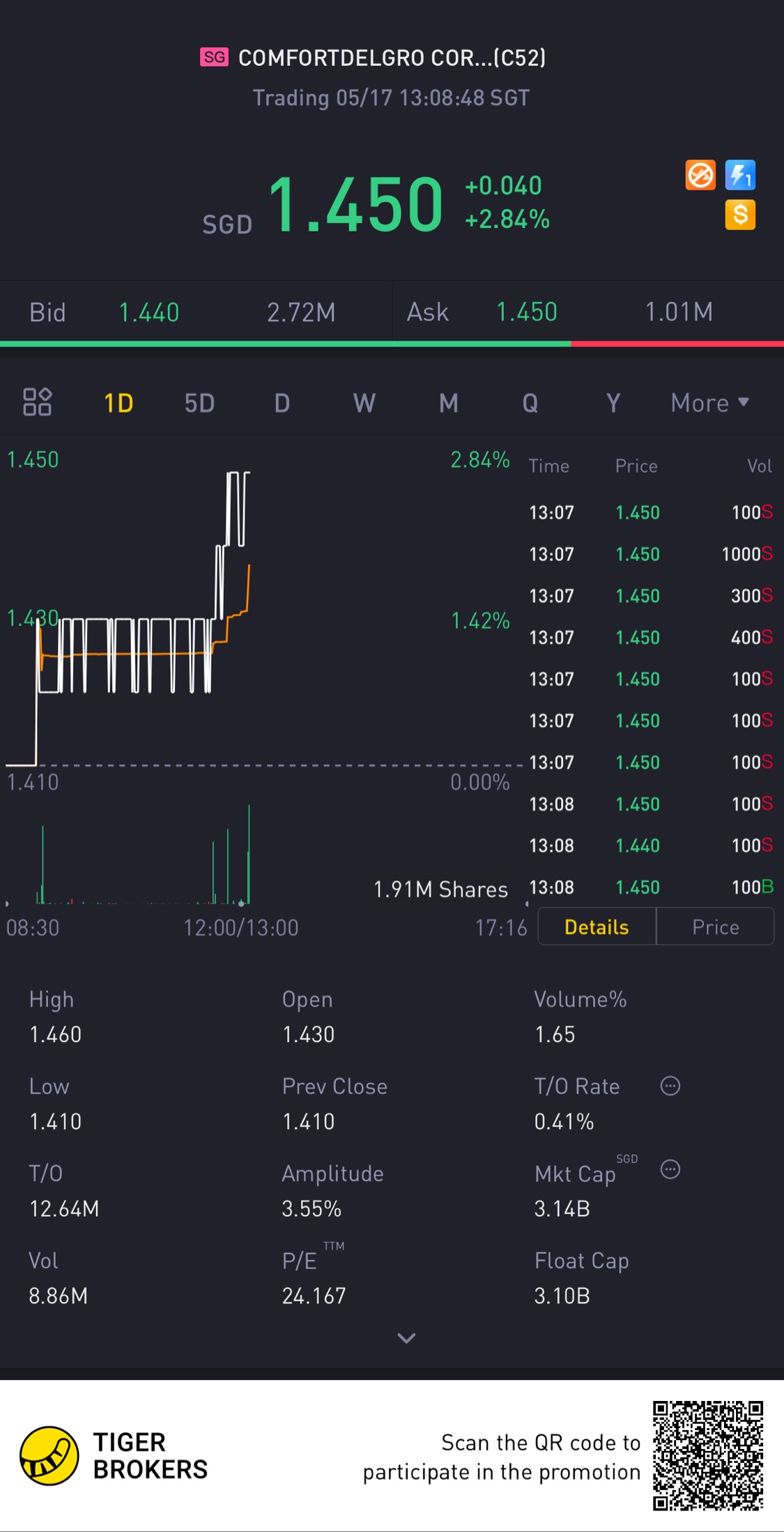Tap the Mkt Cap info icon

(x=670, y=1170)
